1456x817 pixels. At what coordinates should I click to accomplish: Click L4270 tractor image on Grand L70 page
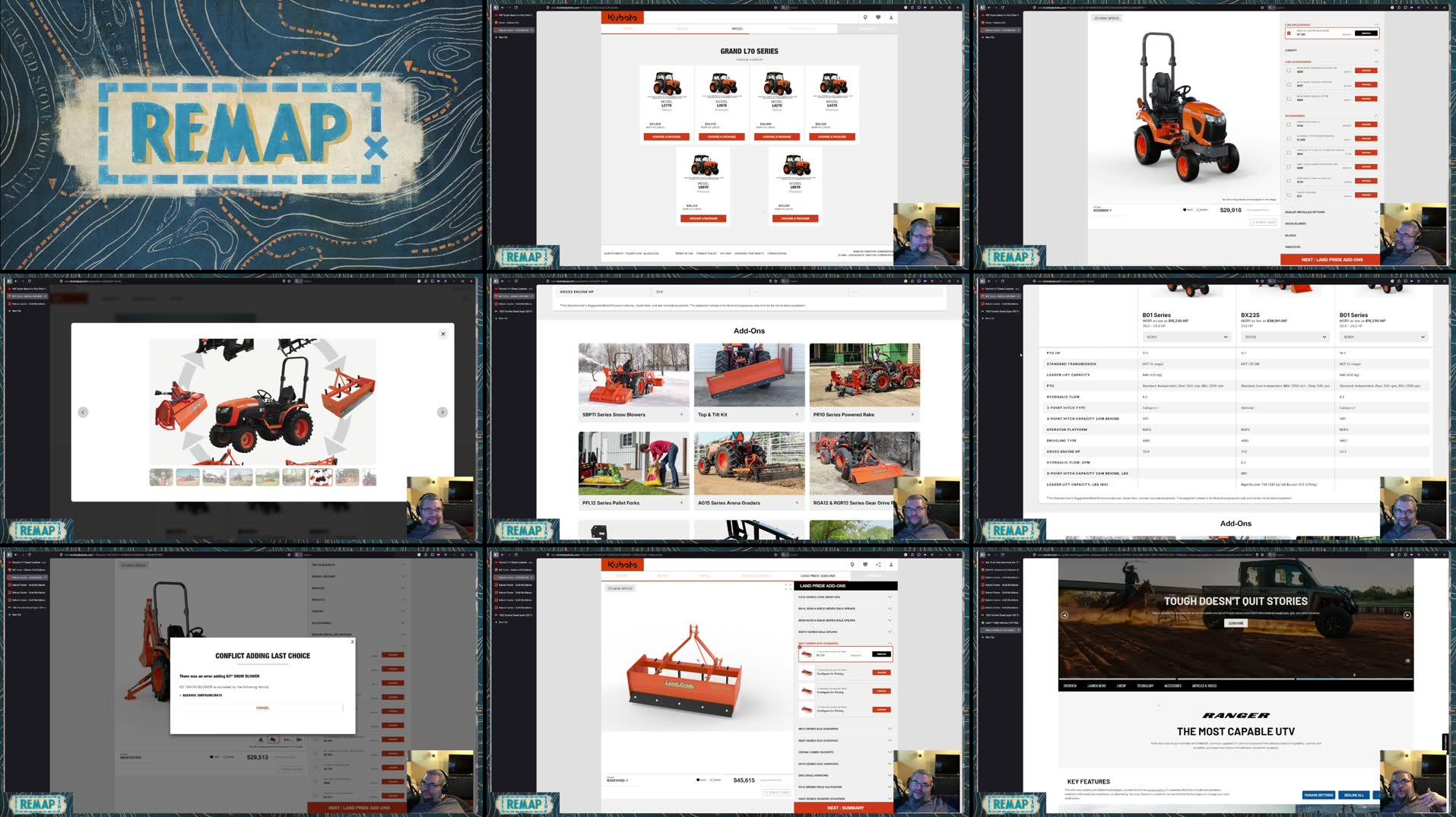777,83
